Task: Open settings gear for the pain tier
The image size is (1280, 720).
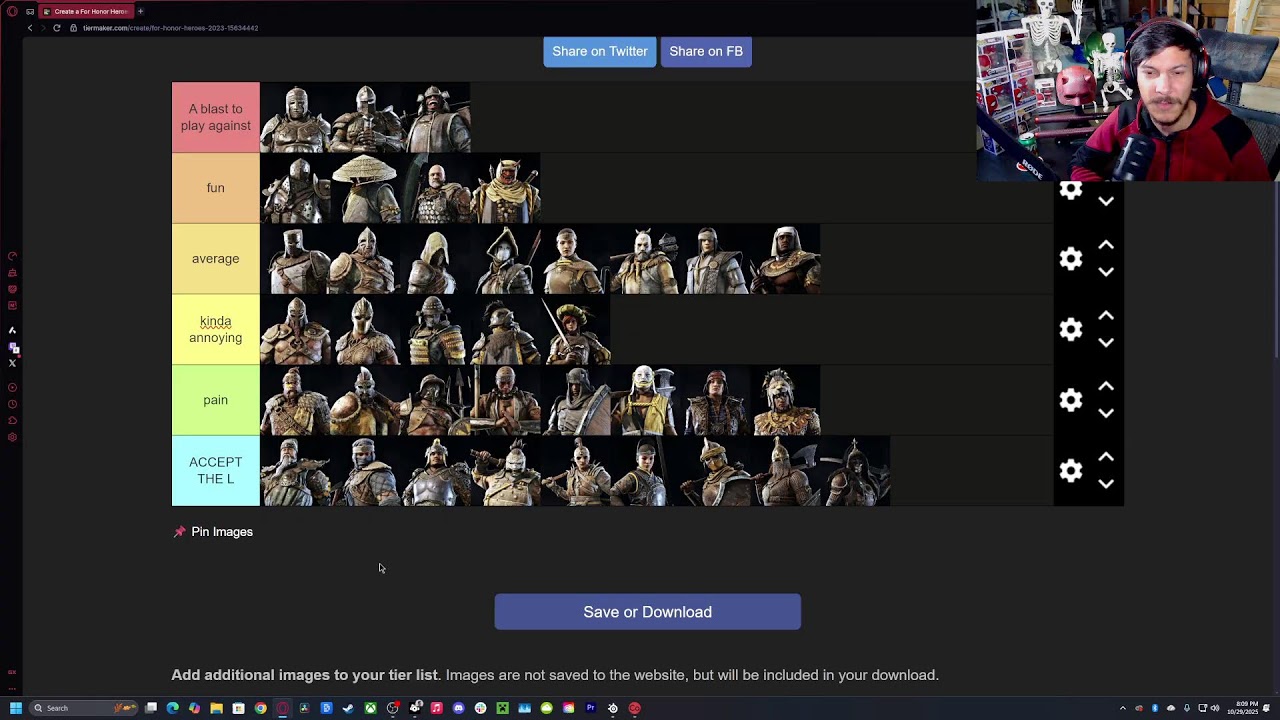Action: click(1071, 400)
